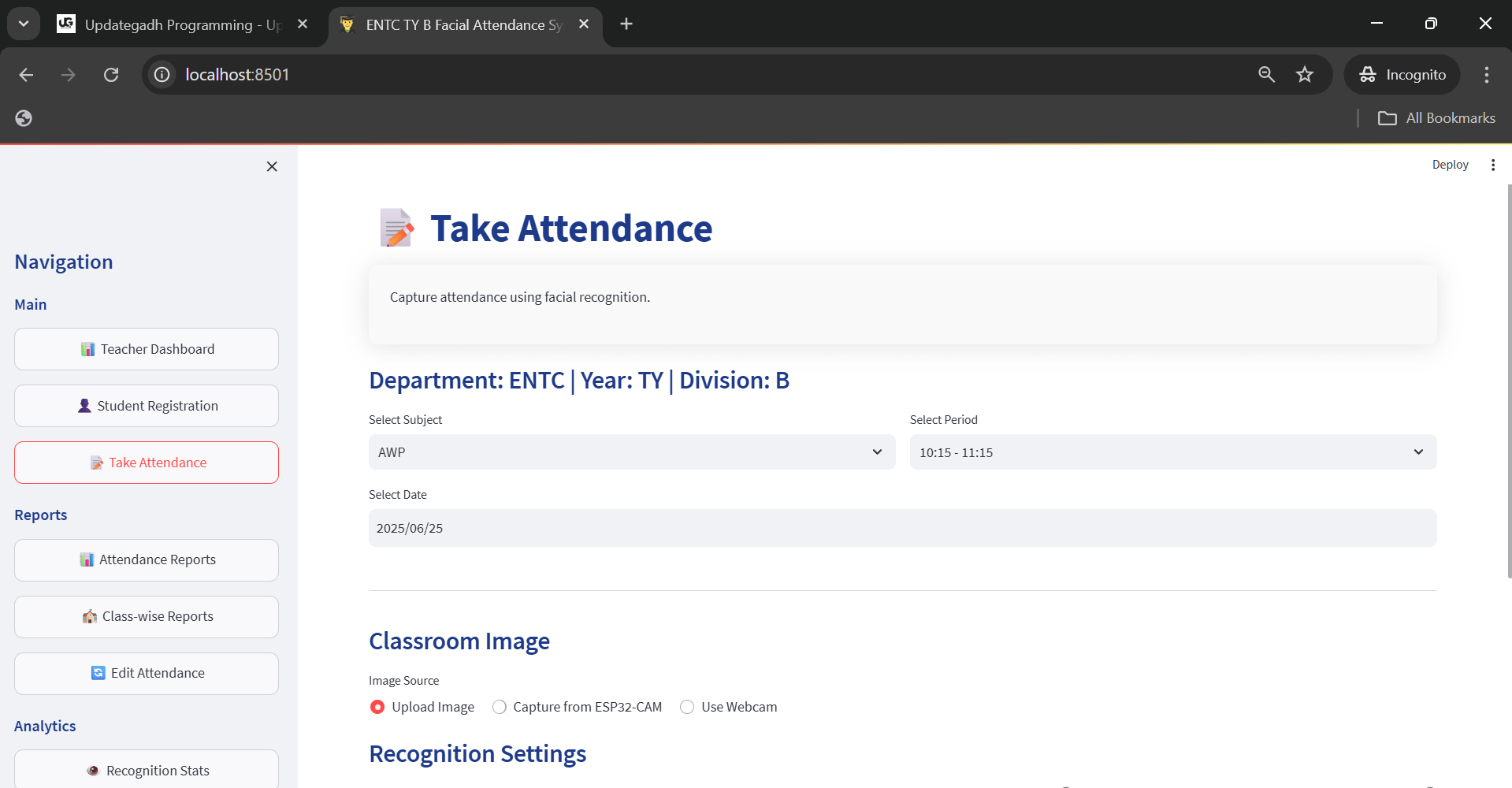
Task: Bookmark this page with the star icon
Action: [x=1305, y=75]
